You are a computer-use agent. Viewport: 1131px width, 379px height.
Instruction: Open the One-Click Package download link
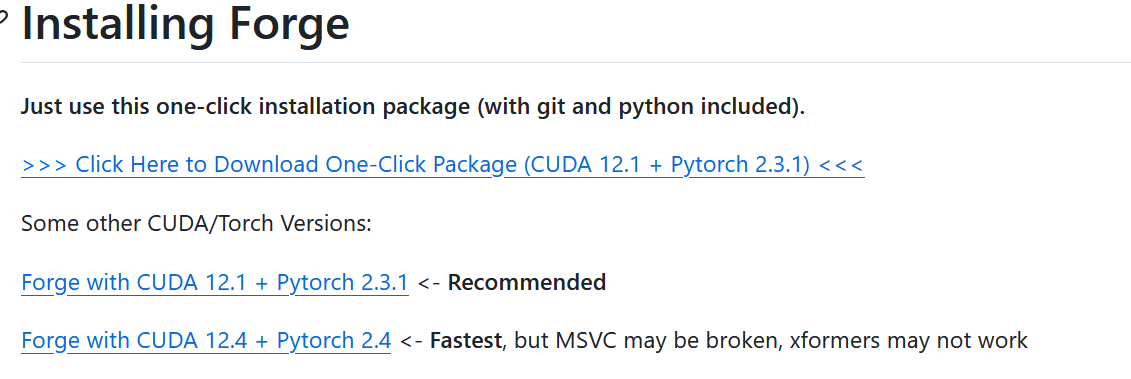(x=442, y=165)
